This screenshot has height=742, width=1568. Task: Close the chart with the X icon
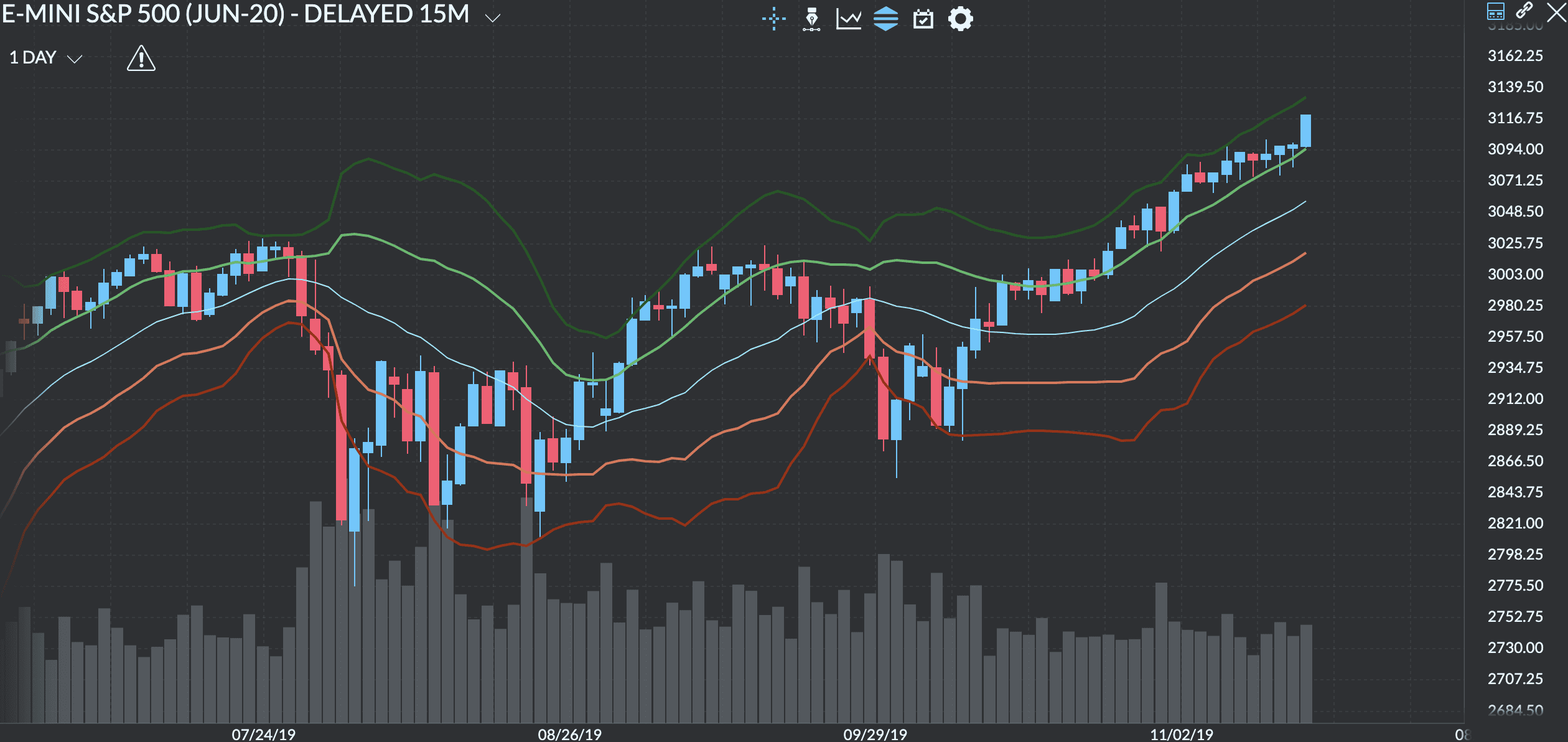pos(1557,11)
